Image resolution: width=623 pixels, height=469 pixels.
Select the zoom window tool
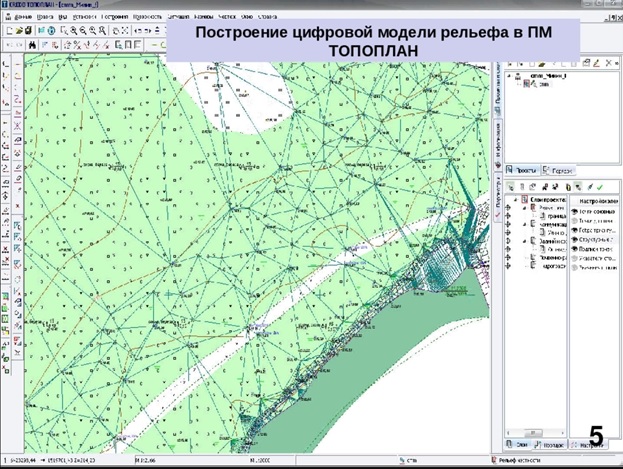(x=64, y=31)
